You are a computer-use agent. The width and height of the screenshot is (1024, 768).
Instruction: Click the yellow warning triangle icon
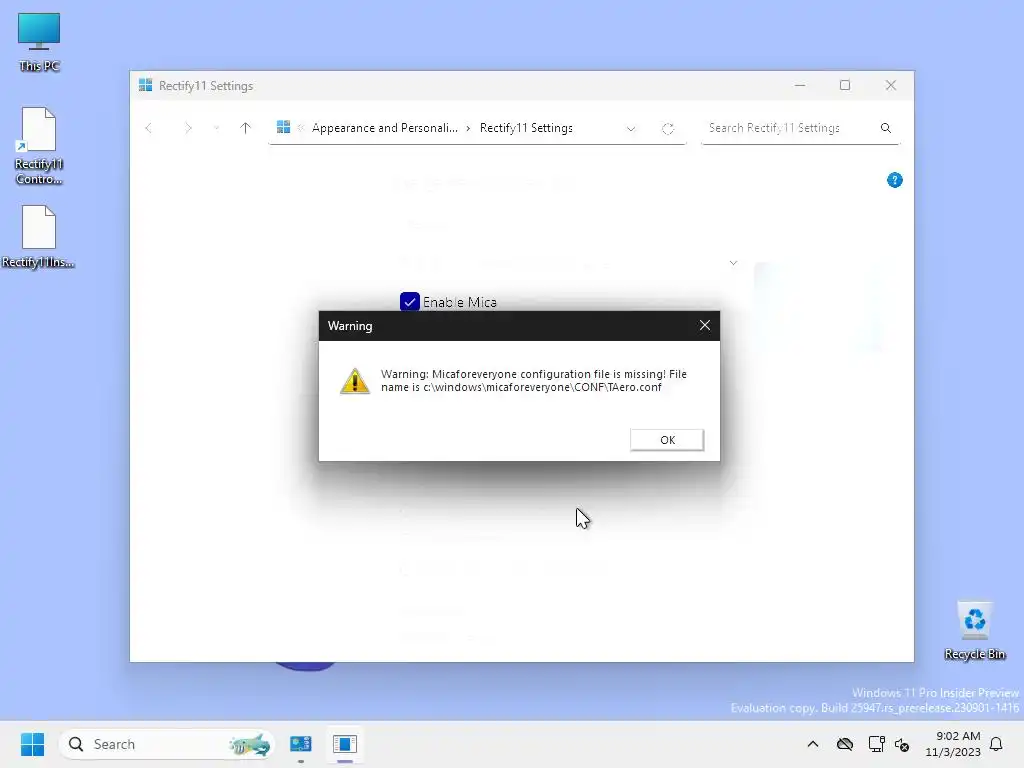(x=355, y=381)
